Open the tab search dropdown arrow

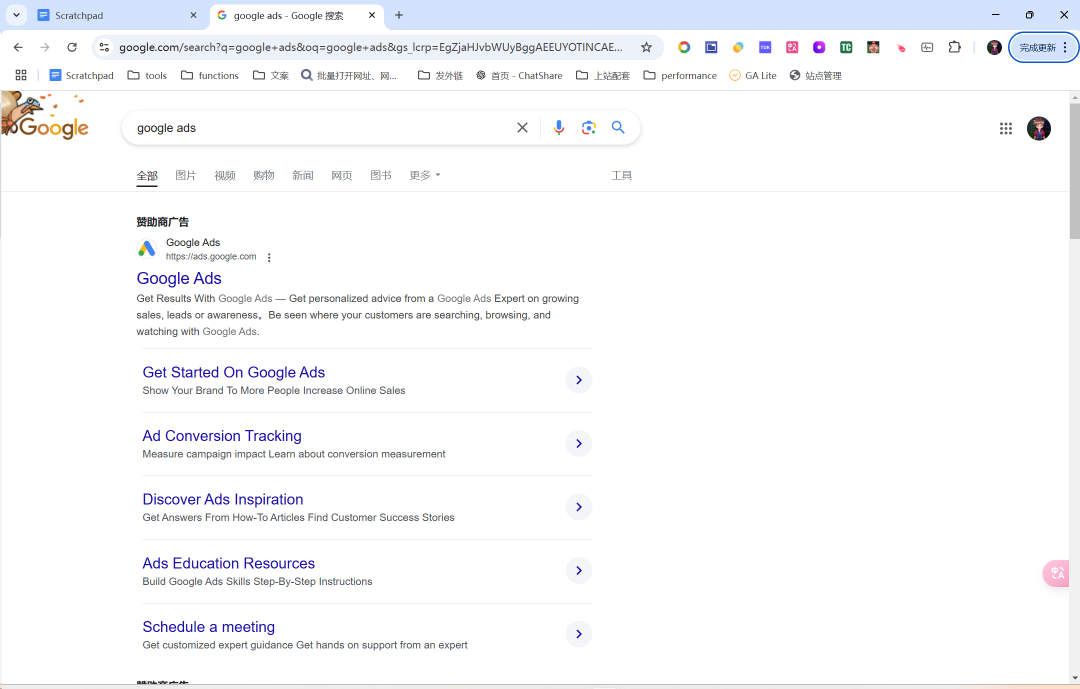coord(16,14)
